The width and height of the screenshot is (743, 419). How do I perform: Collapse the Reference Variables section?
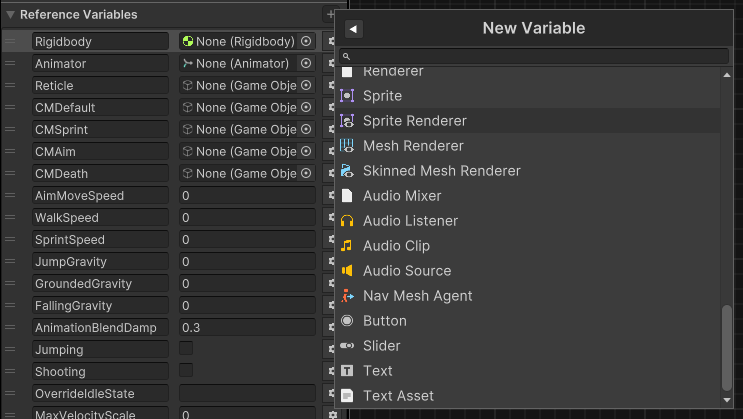pyautogui.click(x=10, y=15)
